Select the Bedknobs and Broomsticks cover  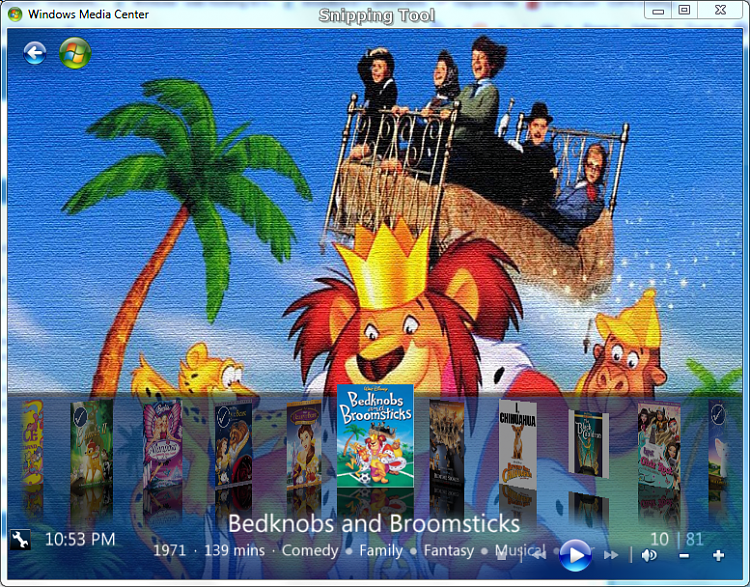coord(375,435)
